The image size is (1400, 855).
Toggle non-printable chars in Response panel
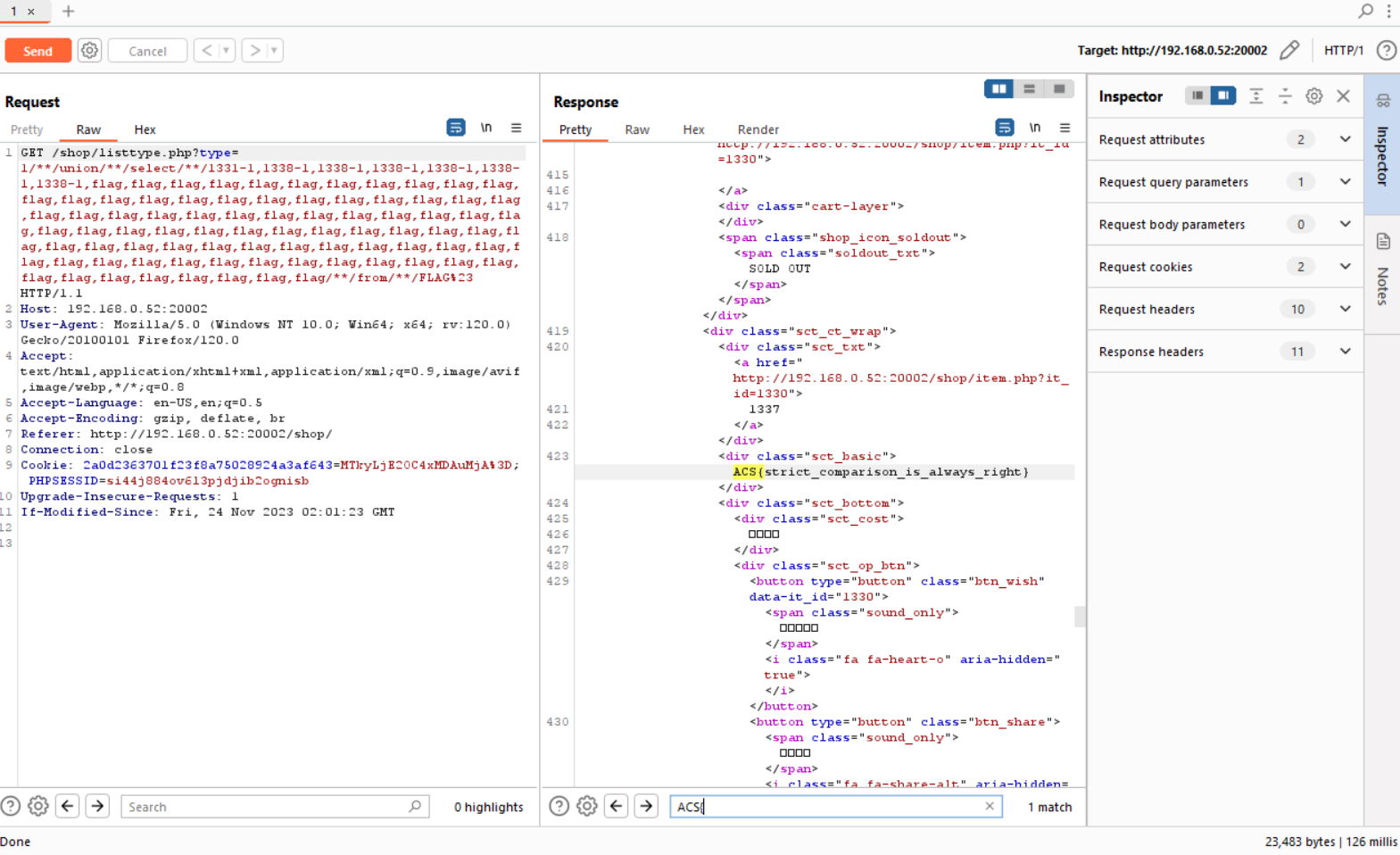[x=1035, y=128]
